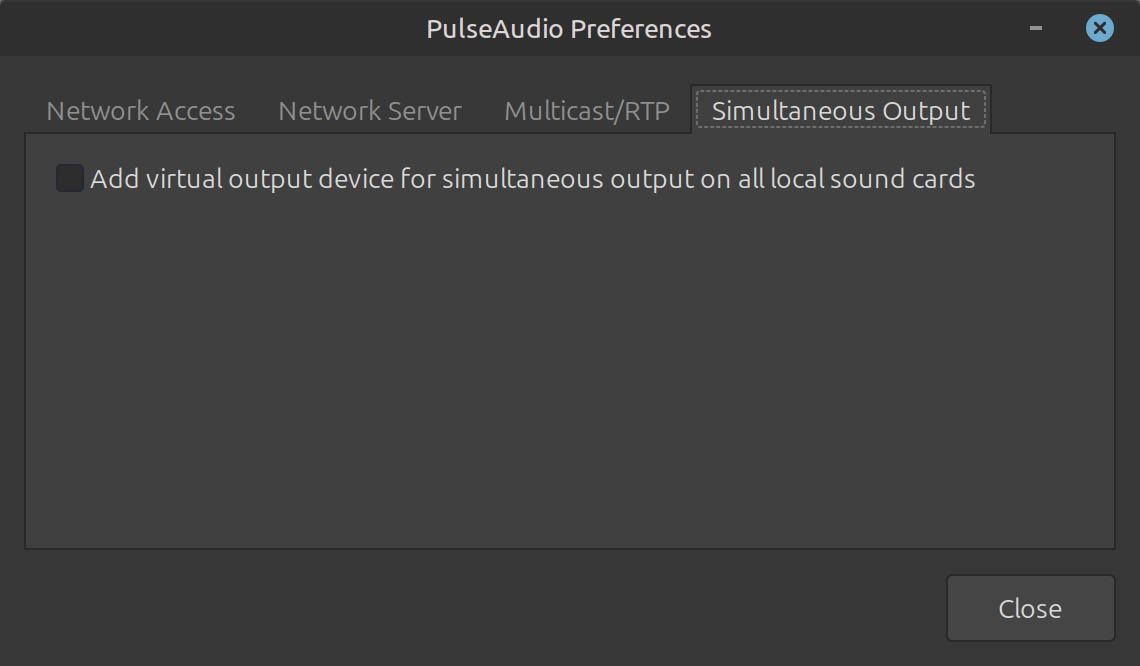This screenshot has height=666, width=1140.
Task: Click the Simultaneous Output tab
Action: 841,111
